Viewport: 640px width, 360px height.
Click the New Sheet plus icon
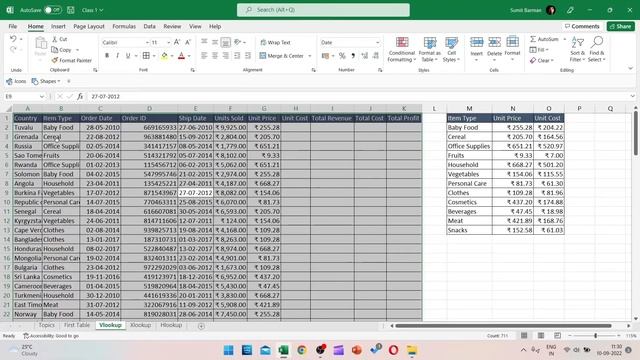coord(201,326)
